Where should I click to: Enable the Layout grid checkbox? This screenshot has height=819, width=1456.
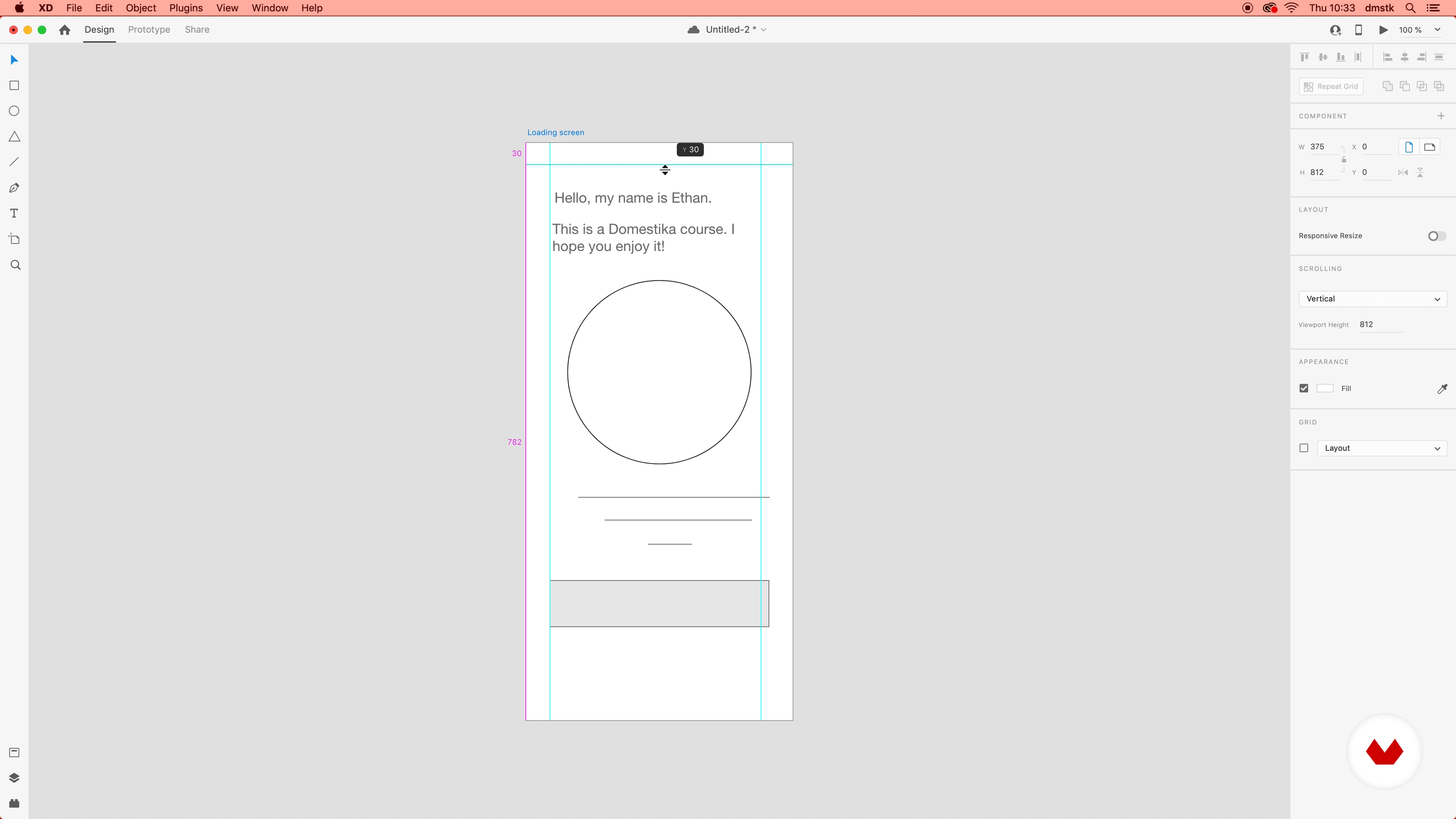click(1304, 448)
